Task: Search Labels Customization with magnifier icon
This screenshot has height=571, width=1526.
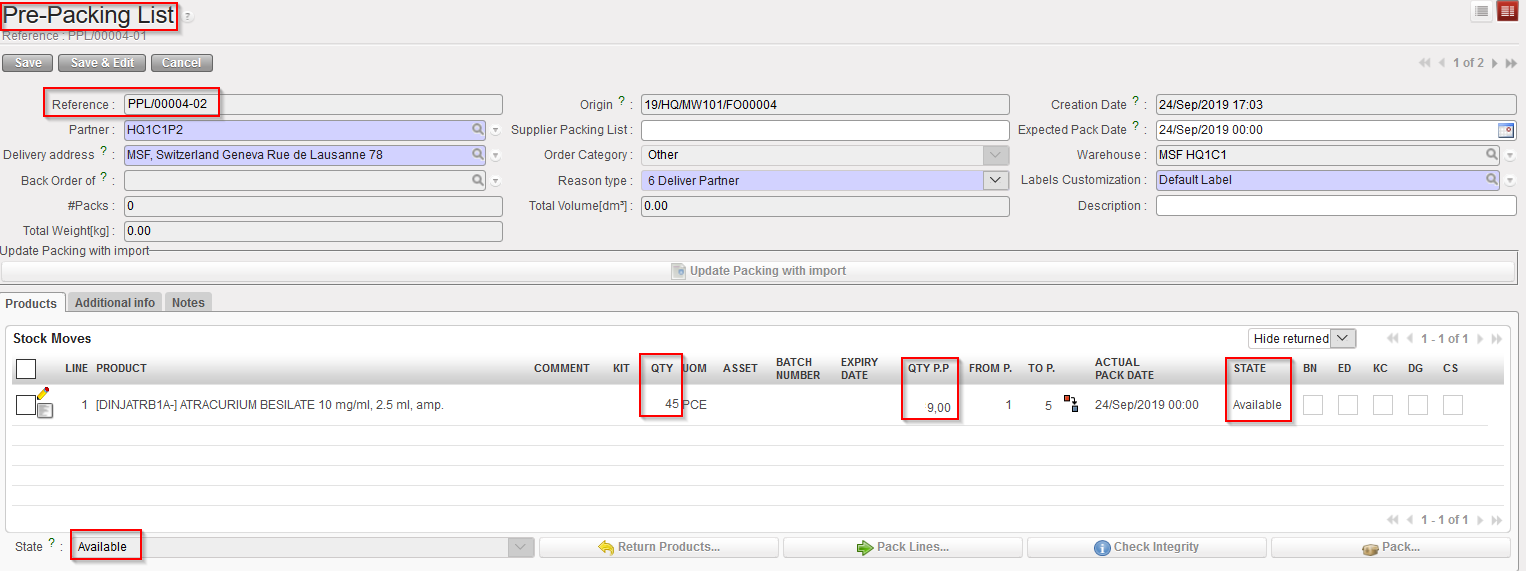Action: point(1492,180)
